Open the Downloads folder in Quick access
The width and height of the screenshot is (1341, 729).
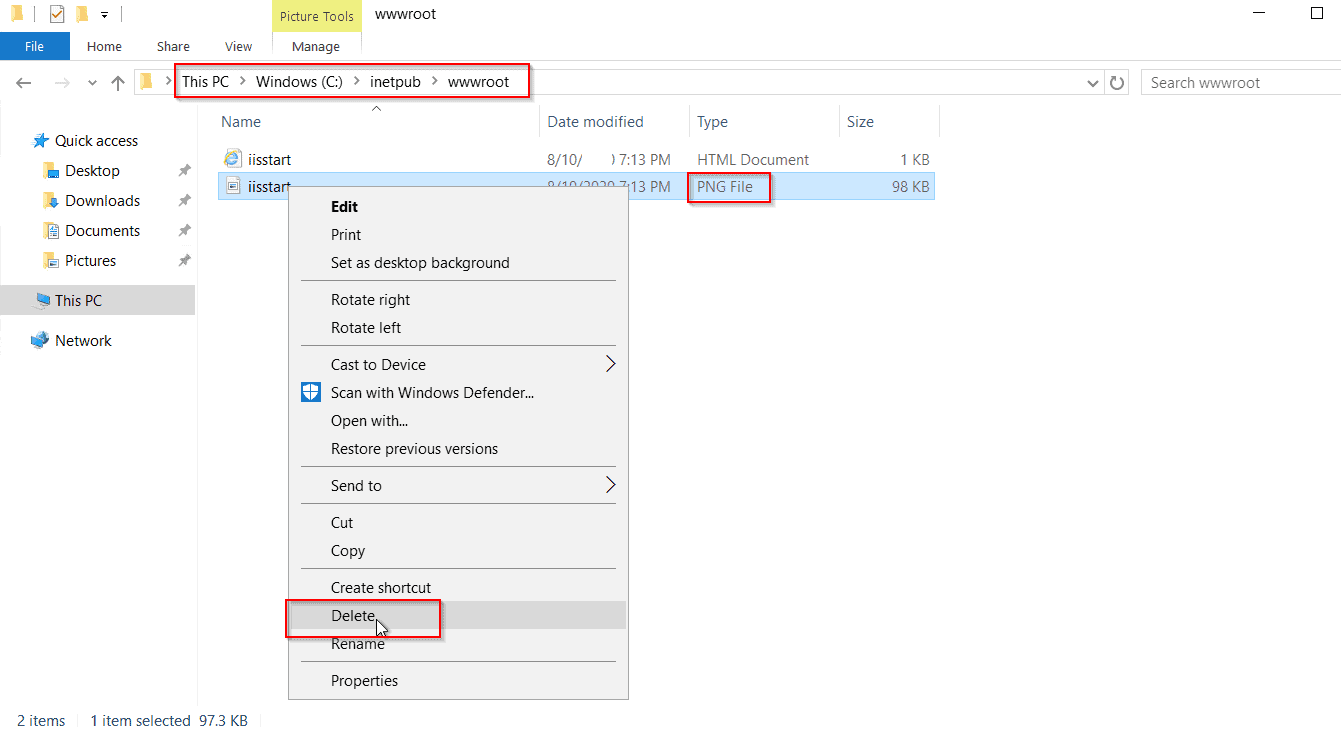[102, 200]
